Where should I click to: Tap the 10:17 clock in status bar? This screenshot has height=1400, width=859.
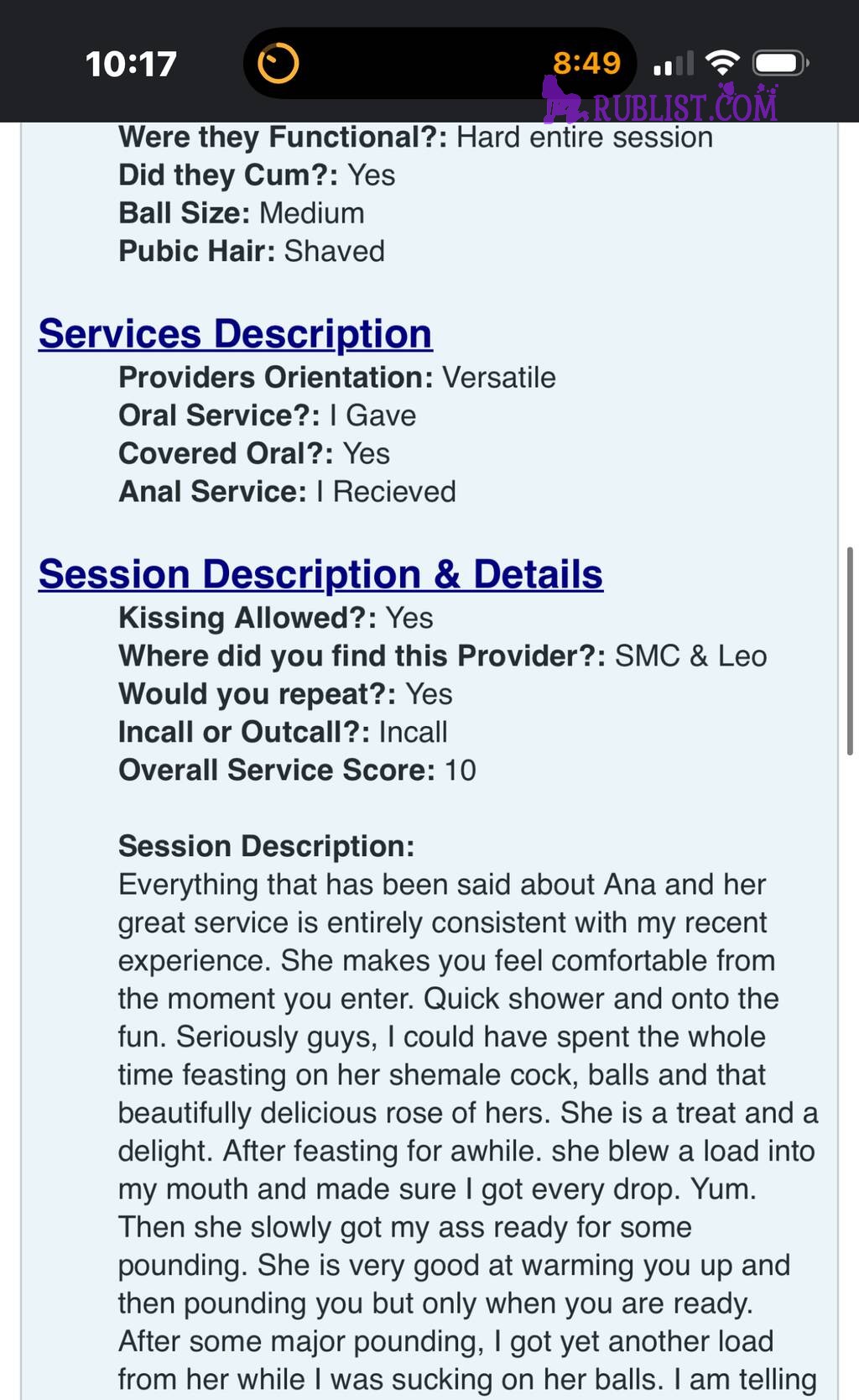point(131,64)
